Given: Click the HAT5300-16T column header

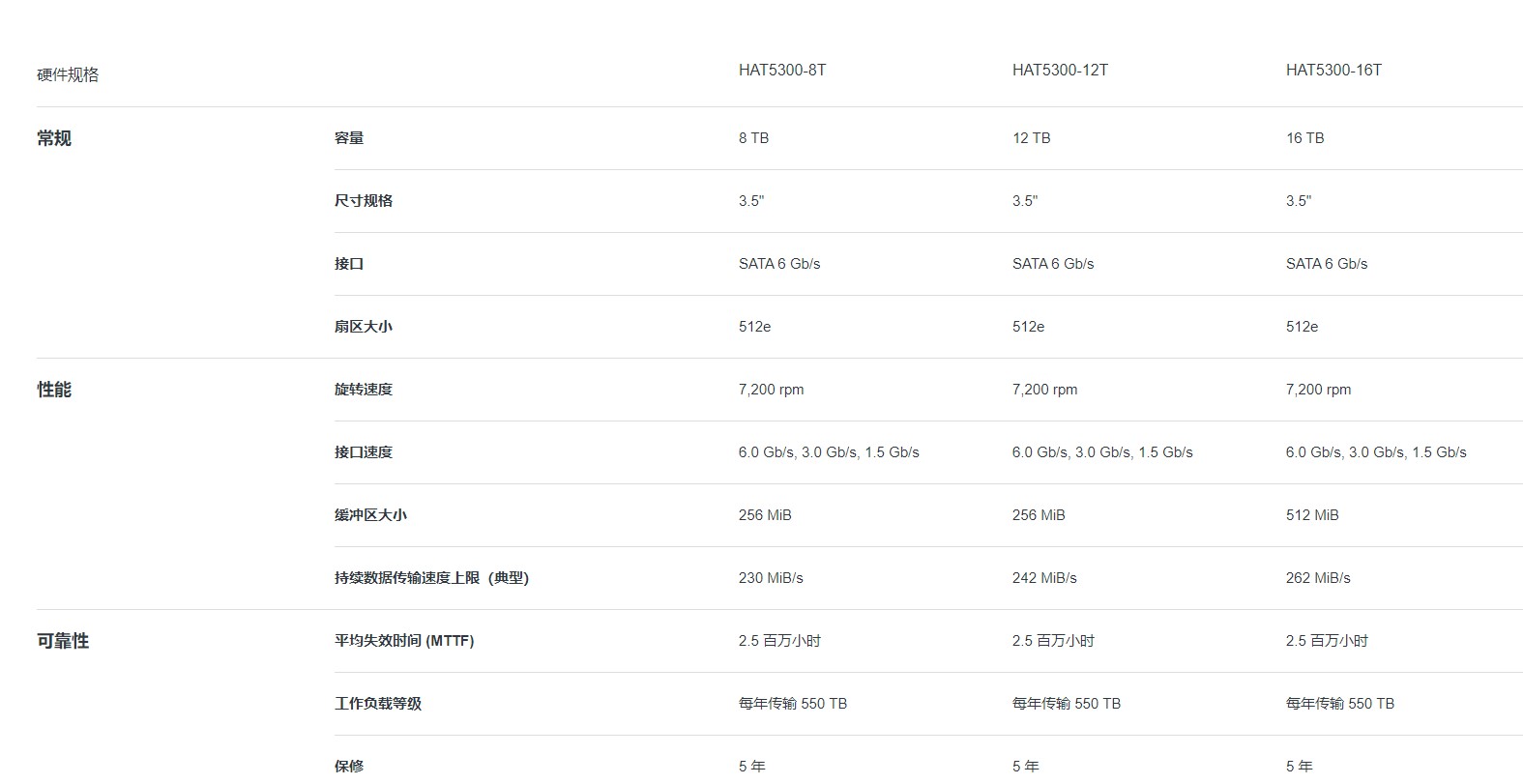Looking at the screenshot, I should (1333, 71).
